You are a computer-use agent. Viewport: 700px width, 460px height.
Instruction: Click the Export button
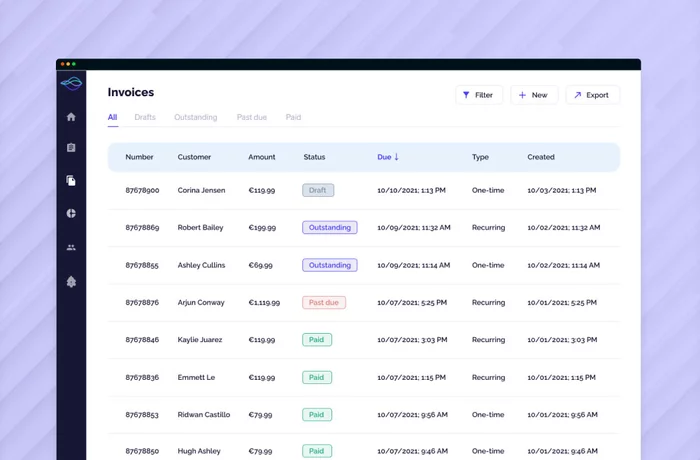click(592, 95)
